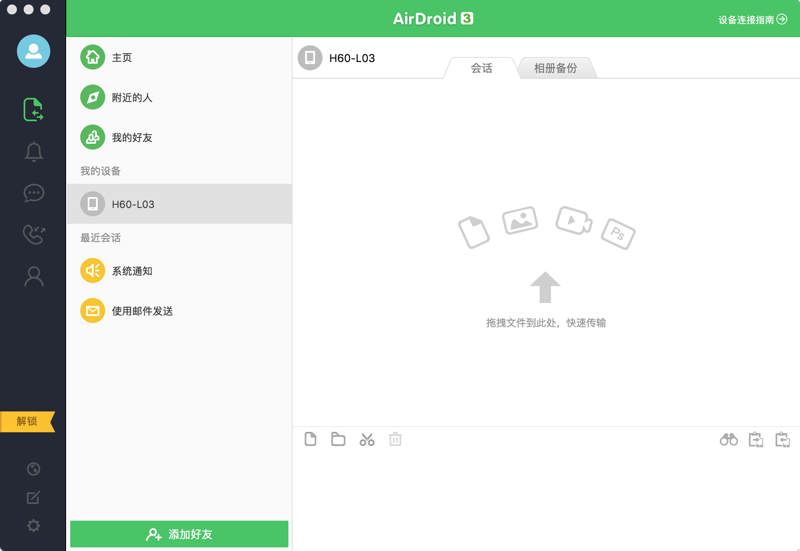Open the call logs phone icon
The height and width of the screenshot is (551, 800).
34,234
